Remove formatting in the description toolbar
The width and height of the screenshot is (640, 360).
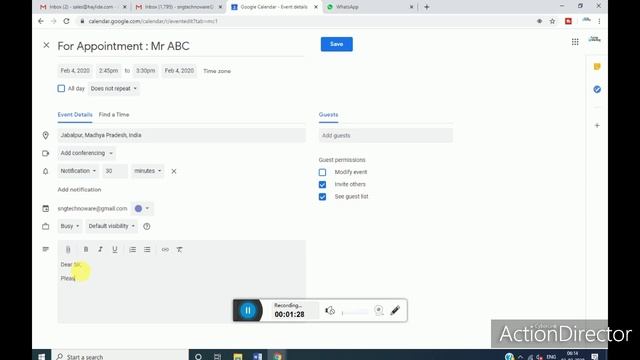click(179, 249)
